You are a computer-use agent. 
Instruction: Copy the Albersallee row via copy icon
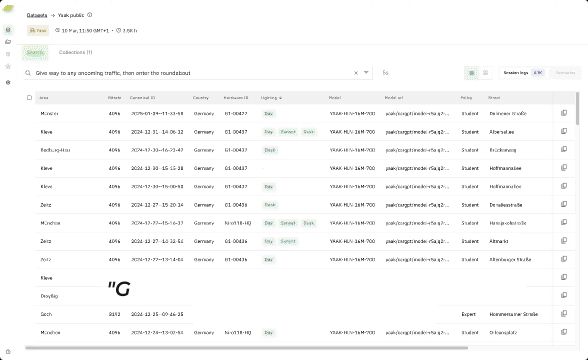click(564, 131)
